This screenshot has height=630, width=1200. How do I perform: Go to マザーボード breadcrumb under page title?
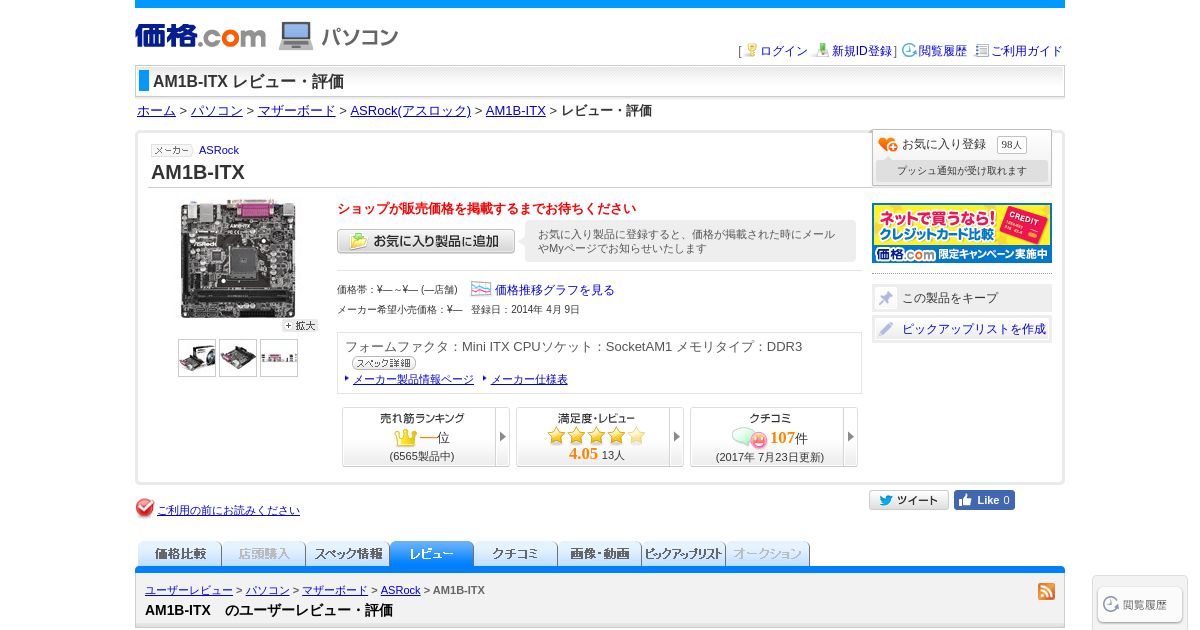(297, 111)
